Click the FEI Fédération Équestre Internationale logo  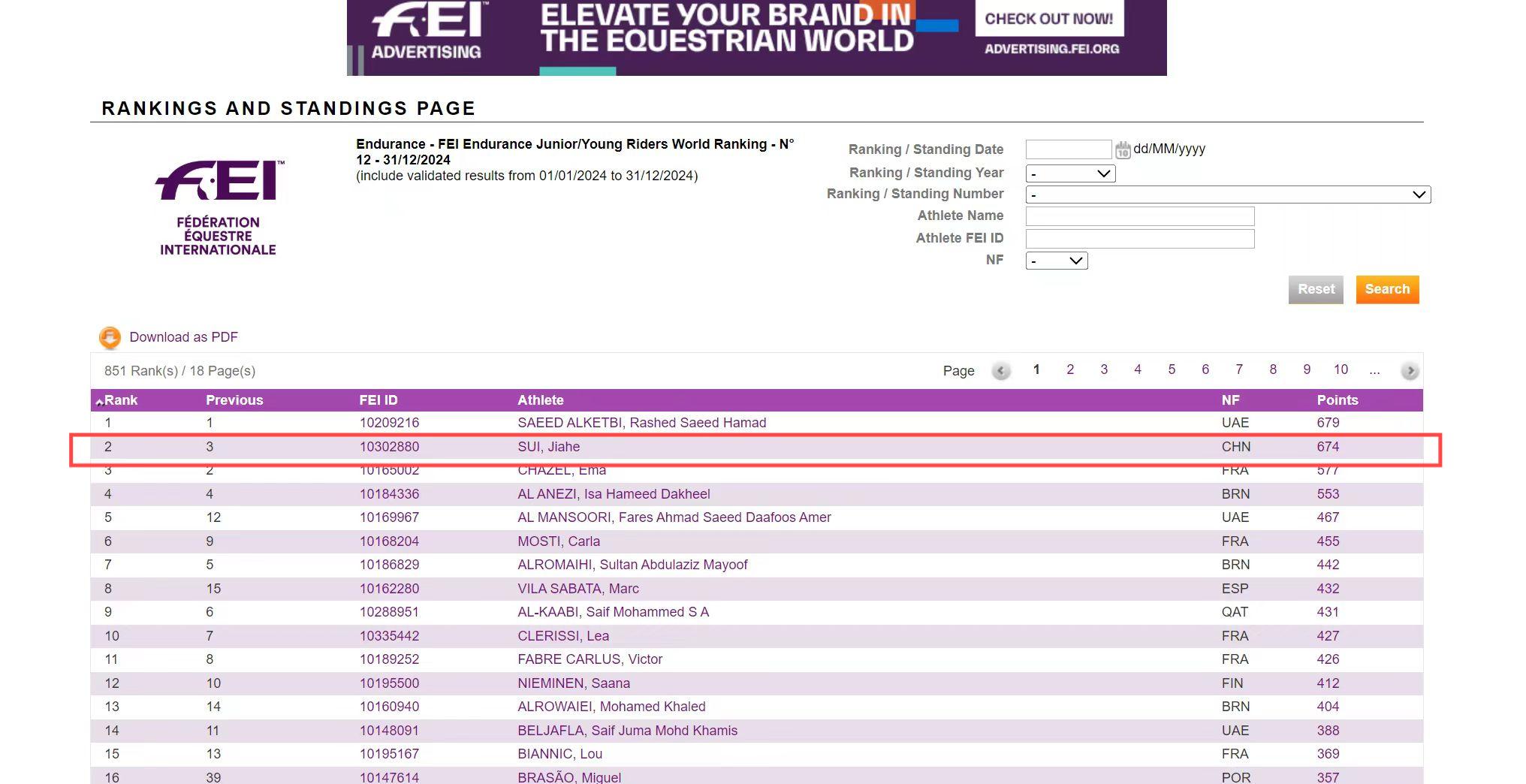click(218, 208)
